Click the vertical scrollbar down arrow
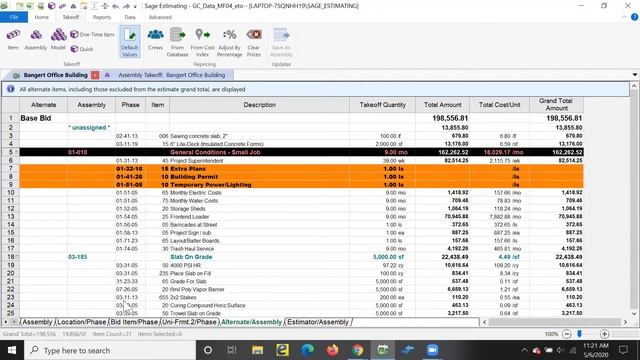This screenshot has width=640, height=360. pyautogui.click(x=634, y=313)
